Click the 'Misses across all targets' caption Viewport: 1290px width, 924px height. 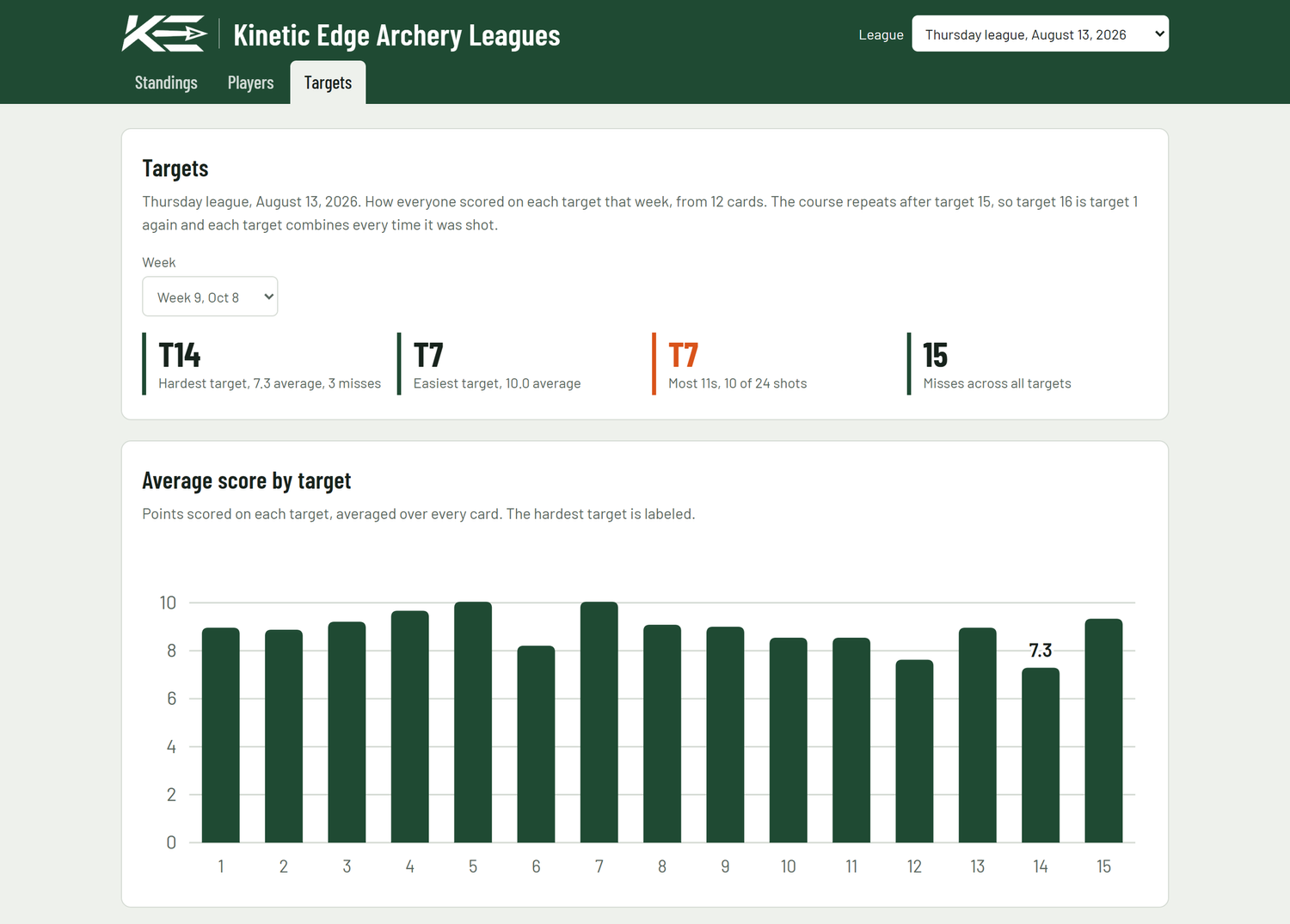[998, 383]
